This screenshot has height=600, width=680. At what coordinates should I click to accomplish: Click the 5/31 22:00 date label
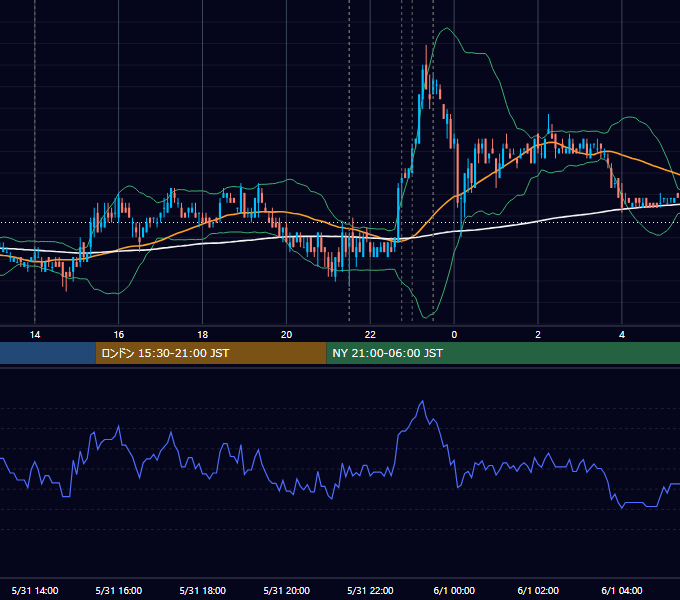[x=370, y=590]
